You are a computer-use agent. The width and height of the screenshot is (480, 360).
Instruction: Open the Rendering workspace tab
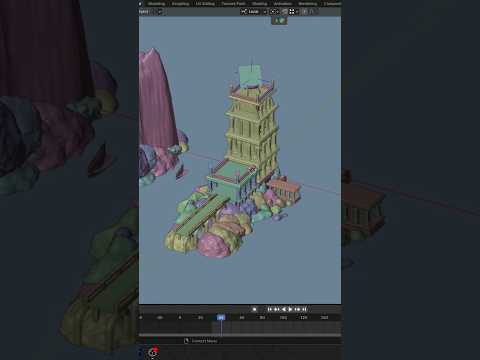(308, 4)
